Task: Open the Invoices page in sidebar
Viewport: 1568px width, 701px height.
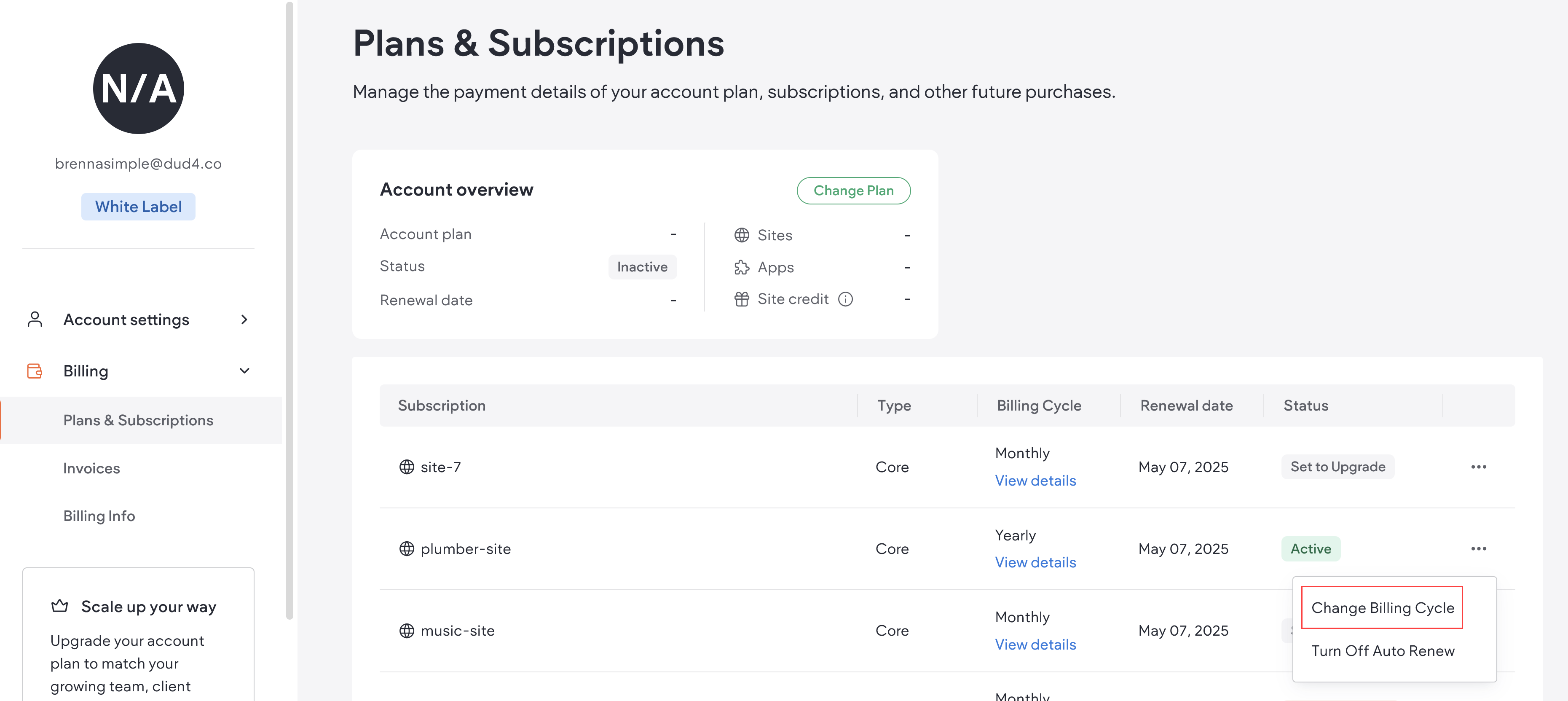Action: [x=91, y=468]
